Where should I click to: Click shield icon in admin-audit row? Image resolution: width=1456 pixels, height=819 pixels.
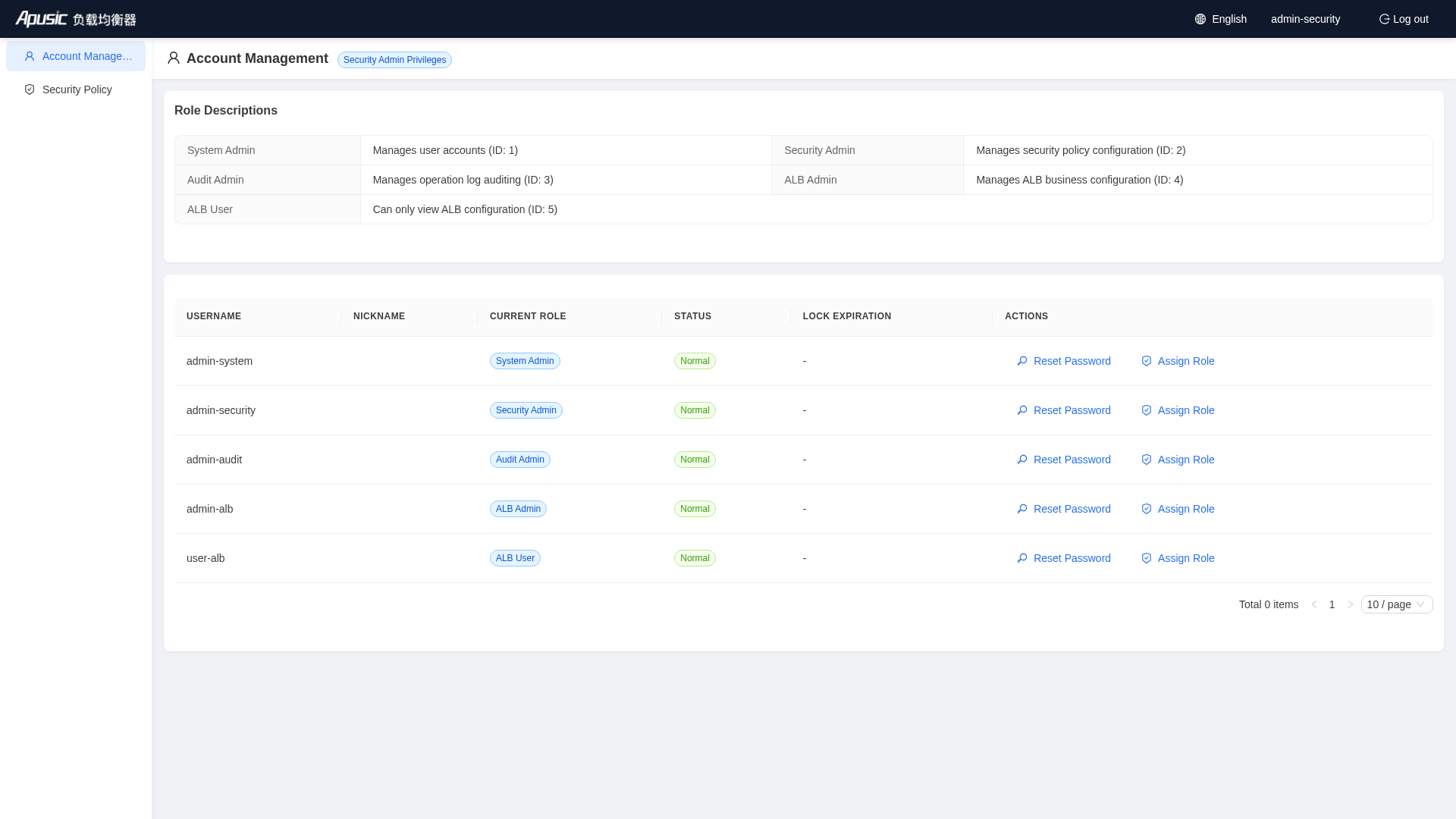click(x=1147, y=460)
